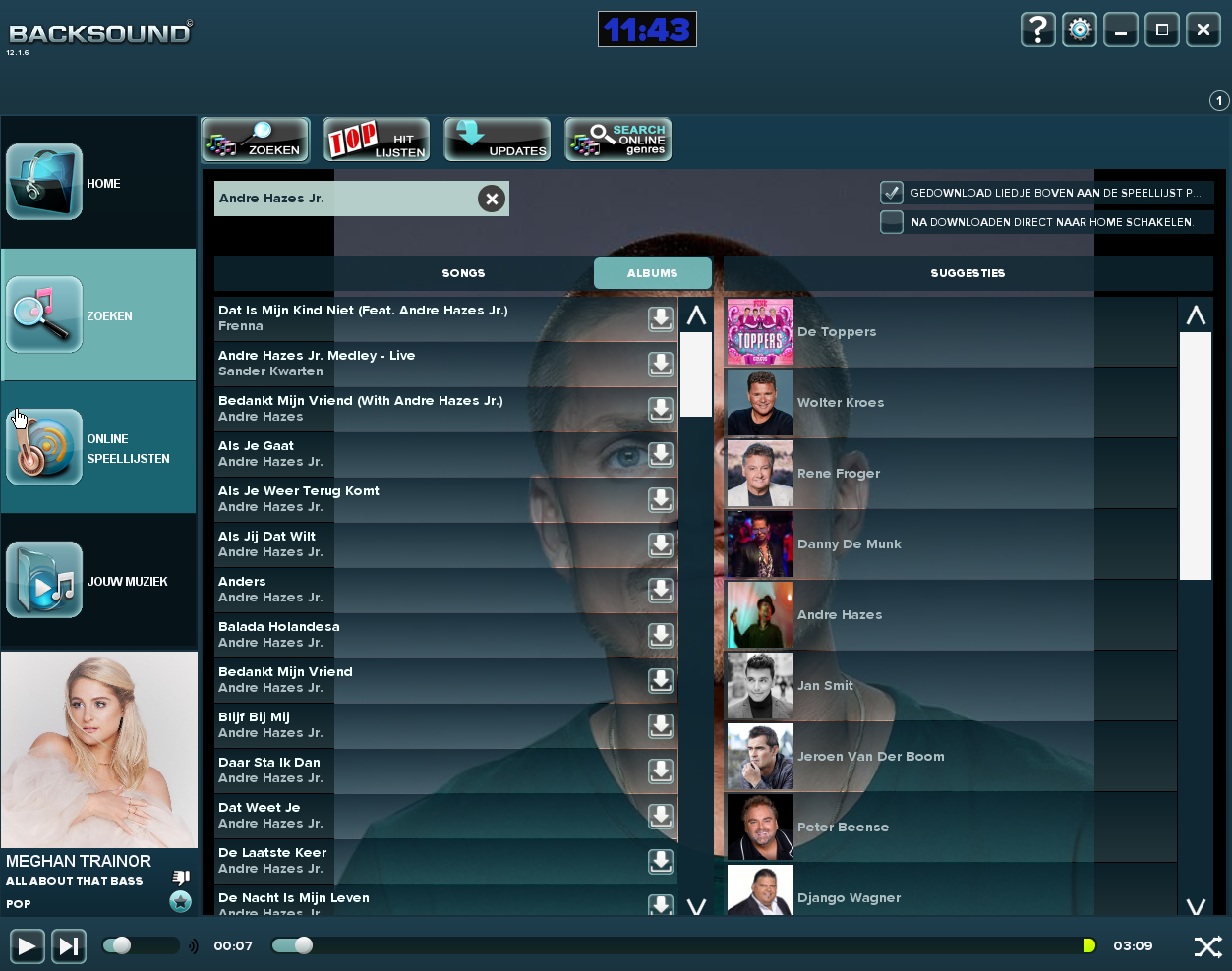This screenshot has height=971, width=1232.
Task: Download 'Bedankt Mijn Vriend' by Andre Hazes Jr.
Action: [x=661, y=680]
